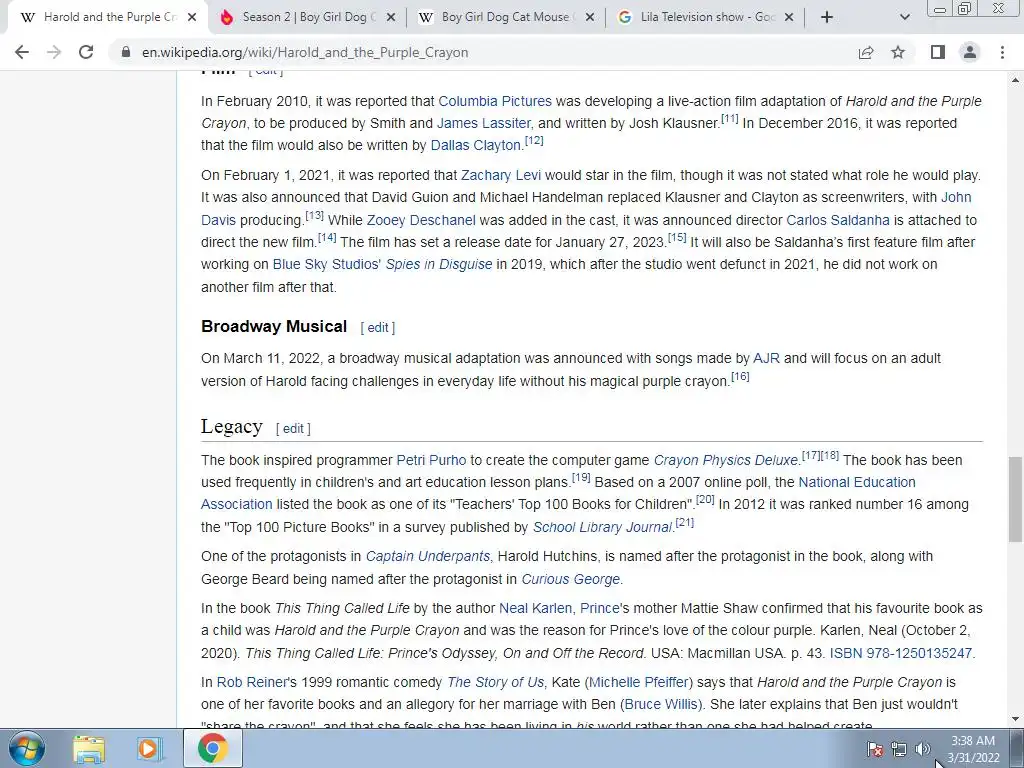Image resolution: width=1024 pixels, height=768 pixels.
Task: Open Chrome three-dot menu
Action: (1002, 52)
